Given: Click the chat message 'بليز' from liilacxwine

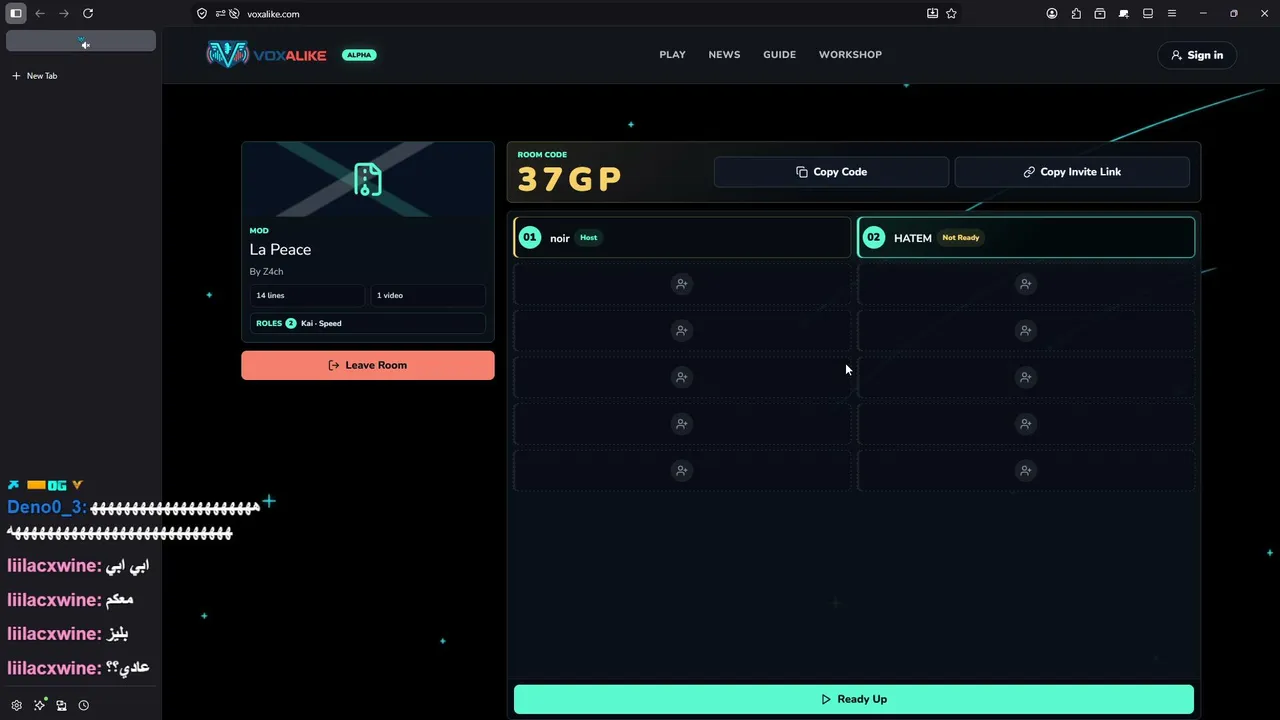Looking at the screenshot, I should (x=117, y=633).
